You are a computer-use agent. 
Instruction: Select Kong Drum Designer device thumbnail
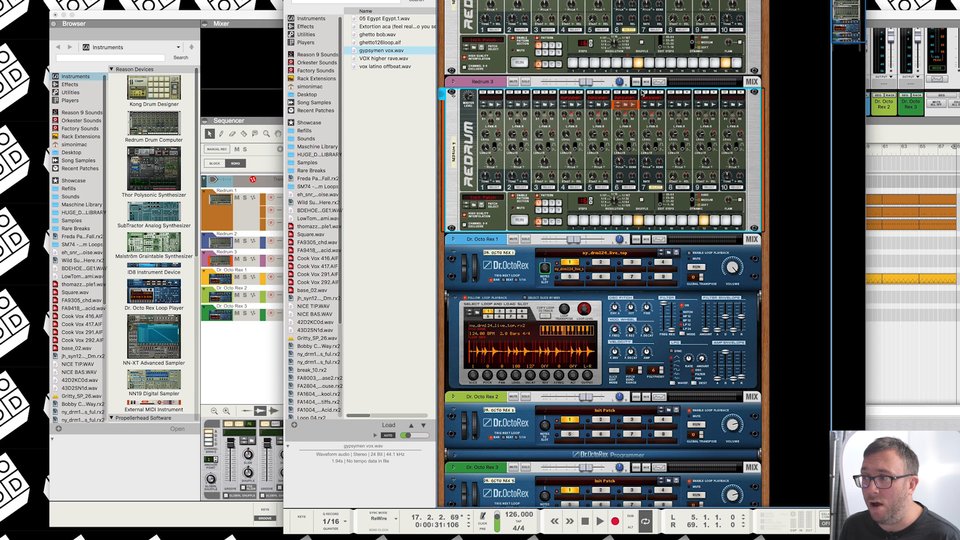(x=154, y=88)
